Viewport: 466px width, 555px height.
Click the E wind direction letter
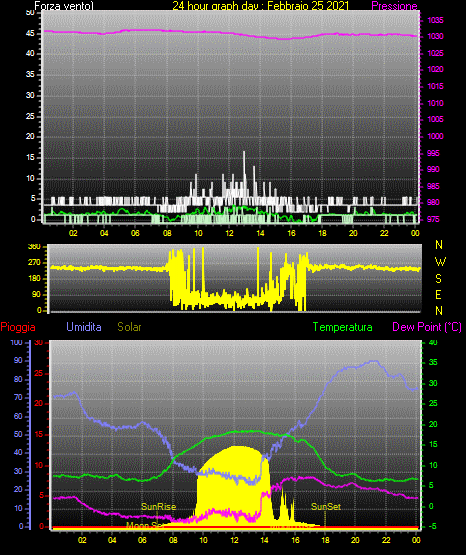coord(438,294)
